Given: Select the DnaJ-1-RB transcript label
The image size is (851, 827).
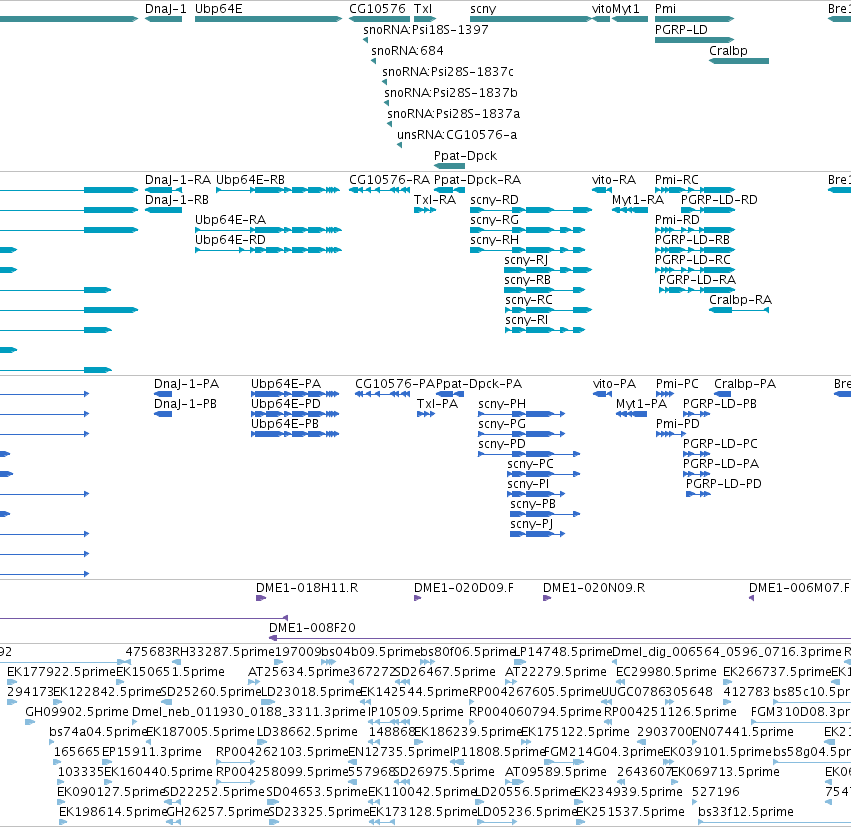Looking at the screenshot, I should coord(177,200).
